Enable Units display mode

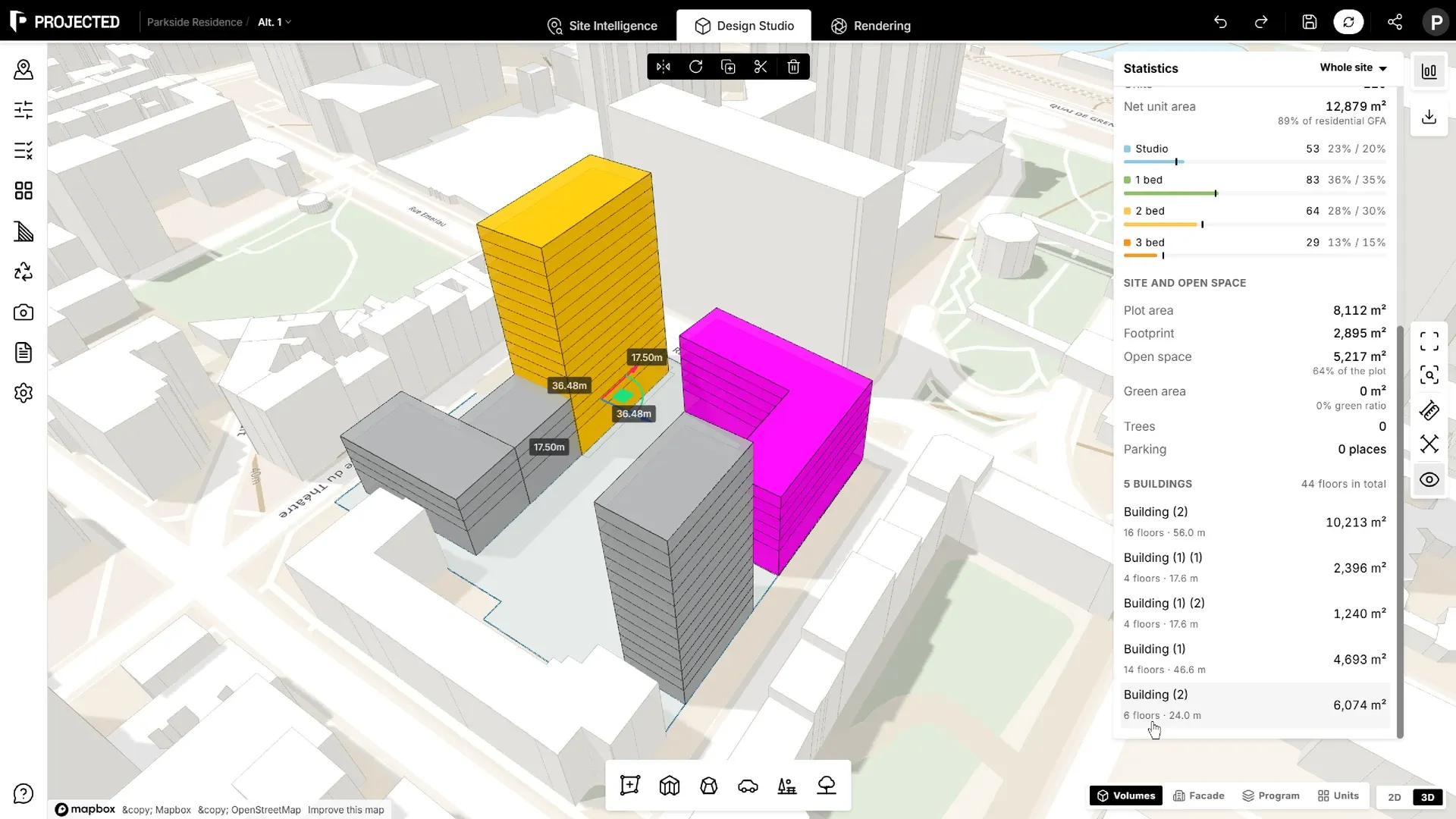coord(1338,795)
